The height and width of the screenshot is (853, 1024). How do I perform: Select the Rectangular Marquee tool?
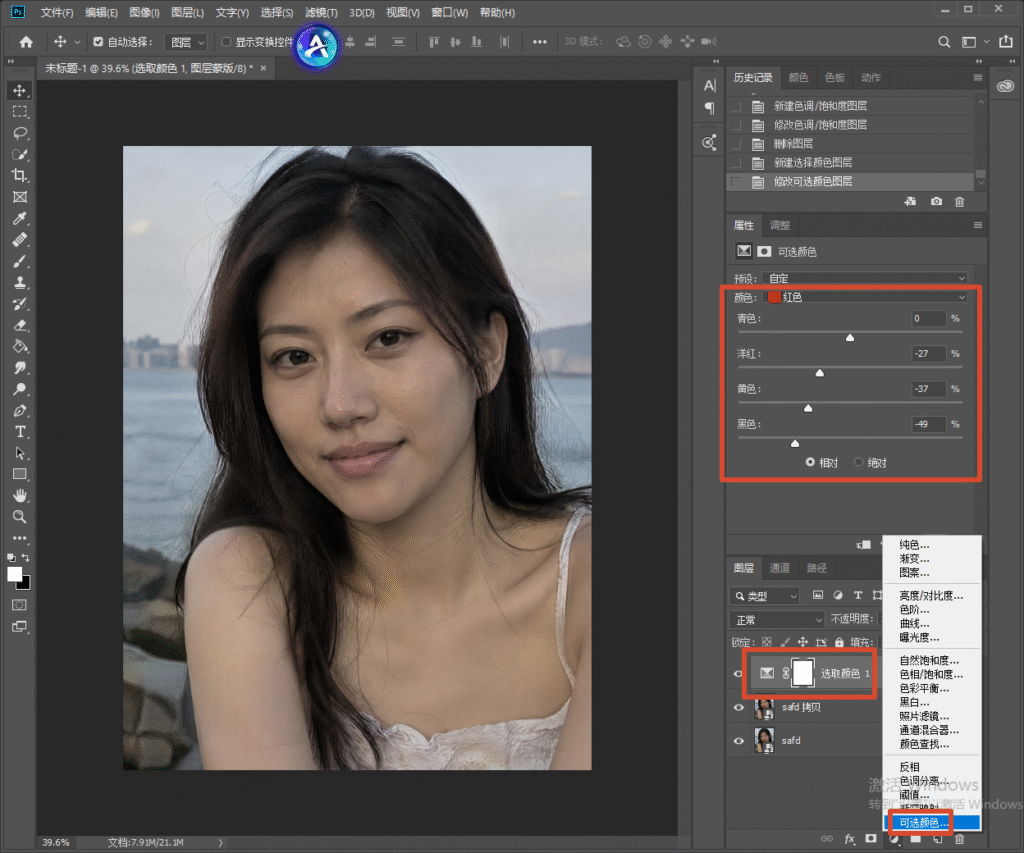tap(20, 112)
